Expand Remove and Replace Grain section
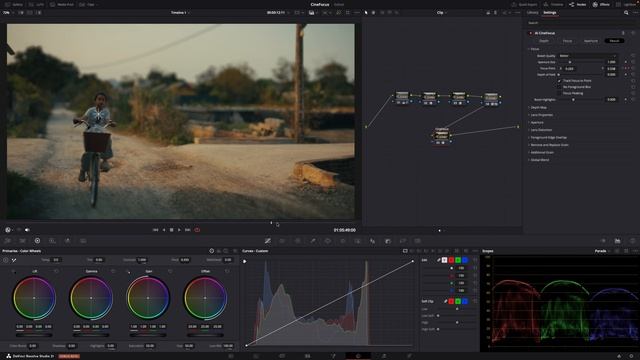This screenshot has height=360, width=640. 549,145
